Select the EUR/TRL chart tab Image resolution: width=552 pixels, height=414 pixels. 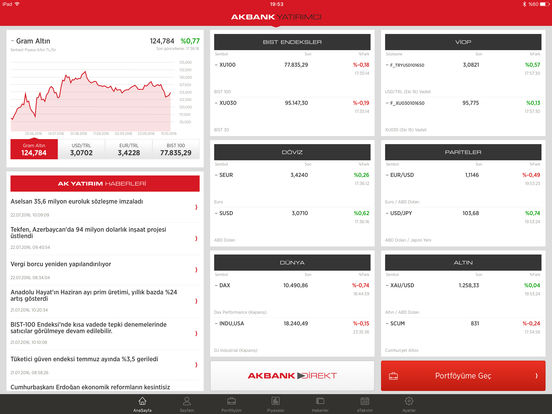pyautogui.click(x=129, y=149)
